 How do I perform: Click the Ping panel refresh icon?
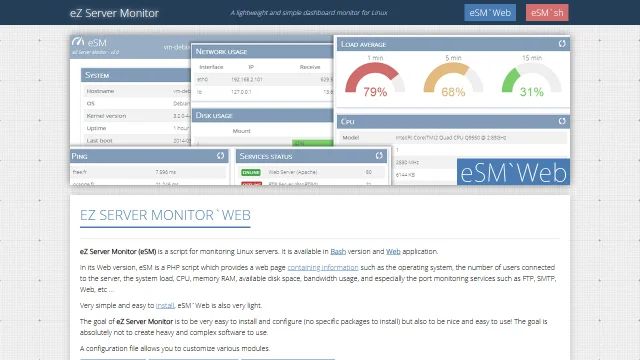tap(220, 156)
